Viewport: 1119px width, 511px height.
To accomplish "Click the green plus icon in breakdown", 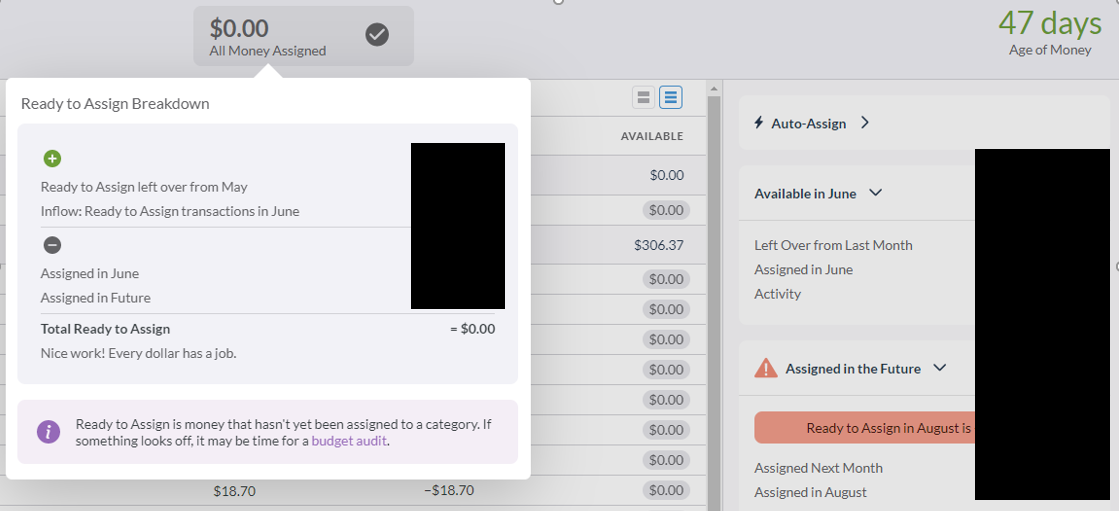I will (x=52, y=158).
